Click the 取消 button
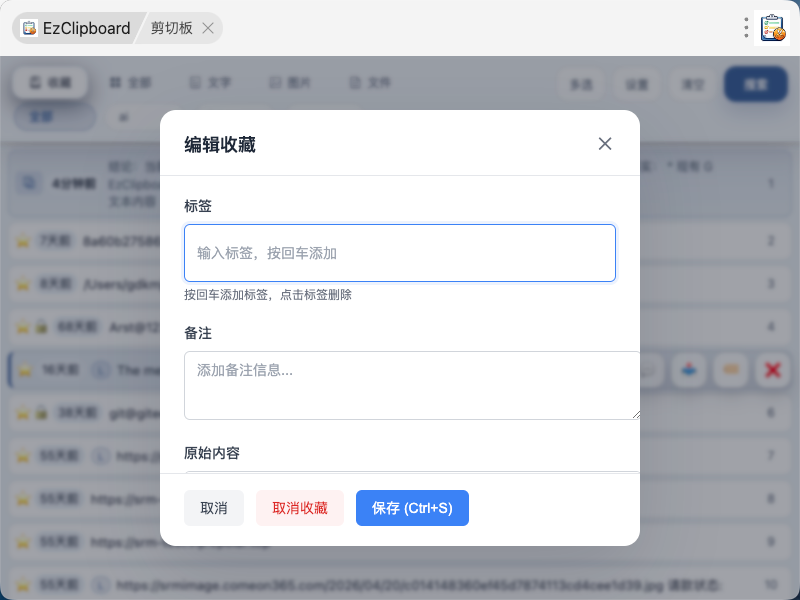Image resolution: width=800 pixels, height=600 pixels. coord(214,508)
